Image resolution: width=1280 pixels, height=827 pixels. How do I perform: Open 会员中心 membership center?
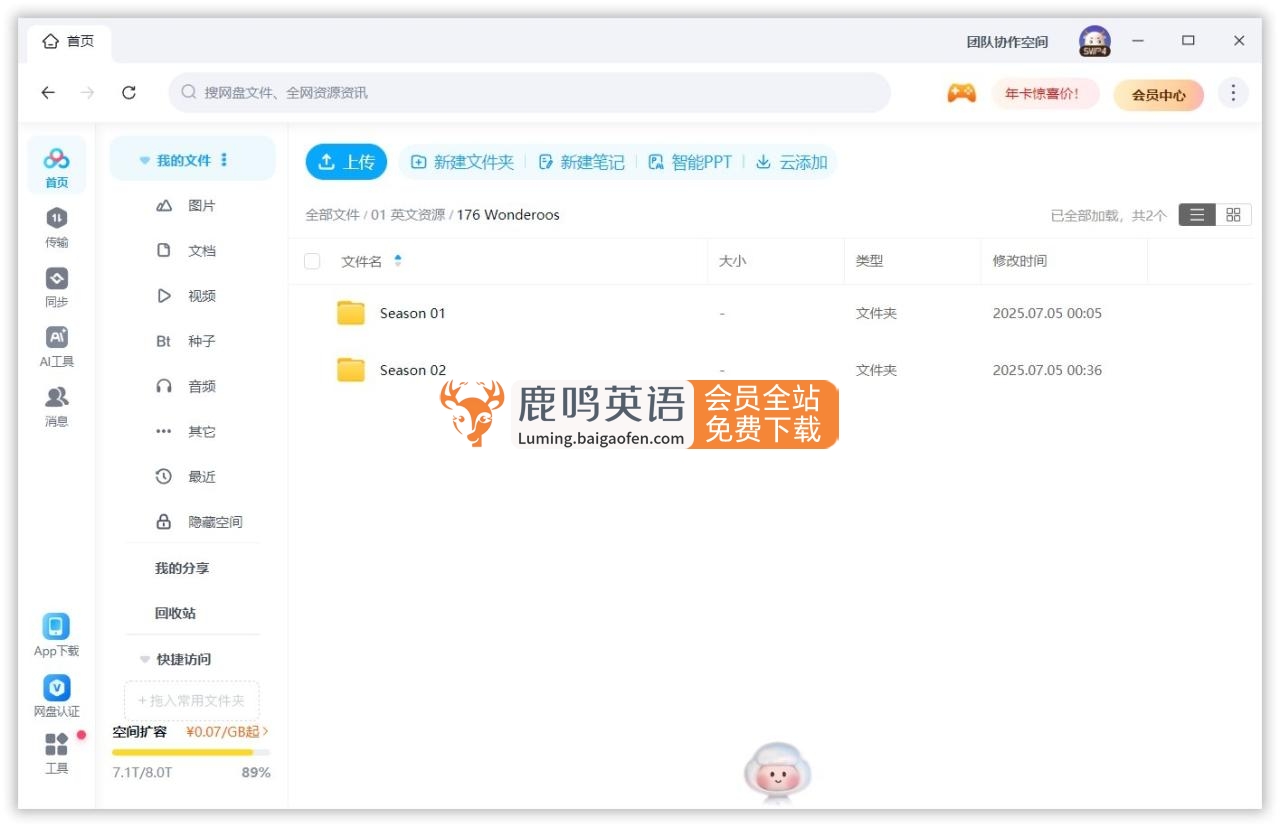pyautogui.click(x=1158, y=92)
